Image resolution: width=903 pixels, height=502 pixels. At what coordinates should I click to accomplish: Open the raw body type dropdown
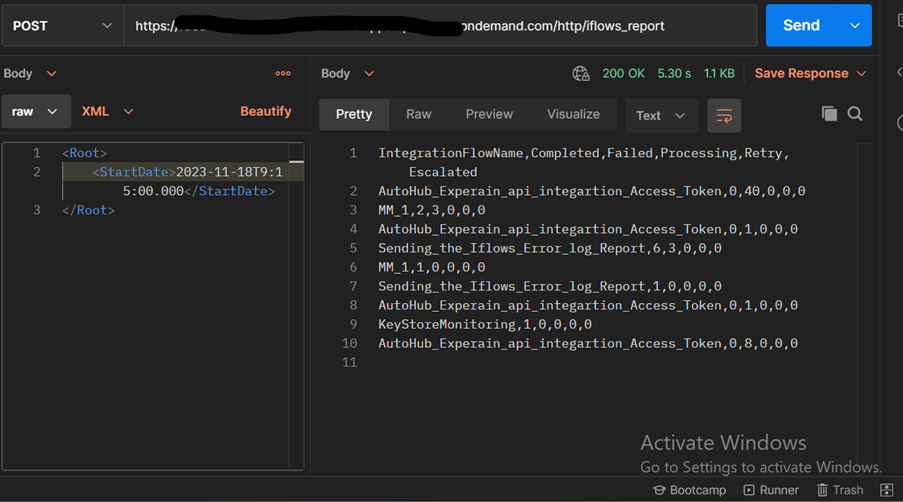pos(36,111)
